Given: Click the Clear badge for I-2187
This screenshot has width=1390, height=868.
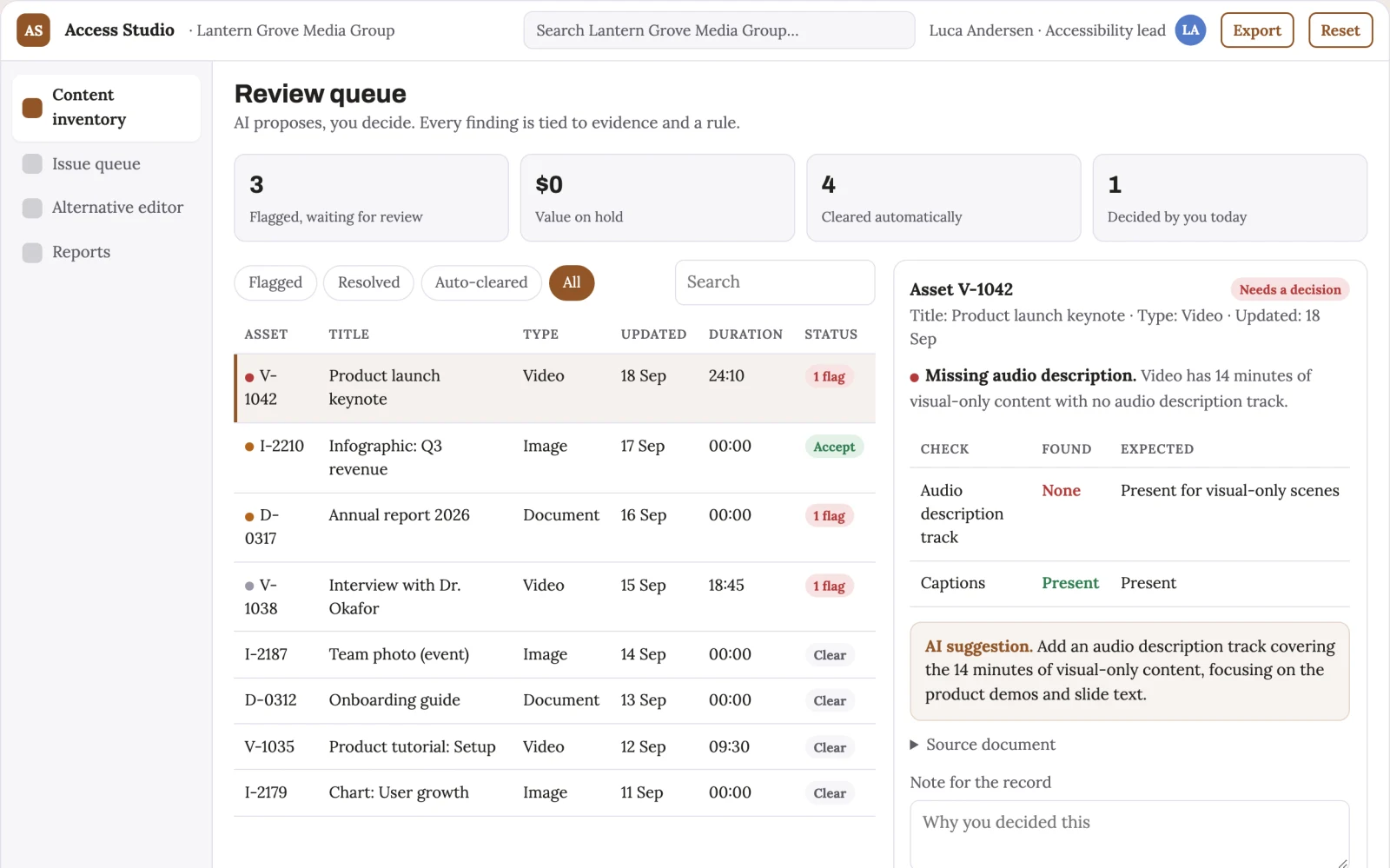Looking at the screenshot, I should point(830,655).
